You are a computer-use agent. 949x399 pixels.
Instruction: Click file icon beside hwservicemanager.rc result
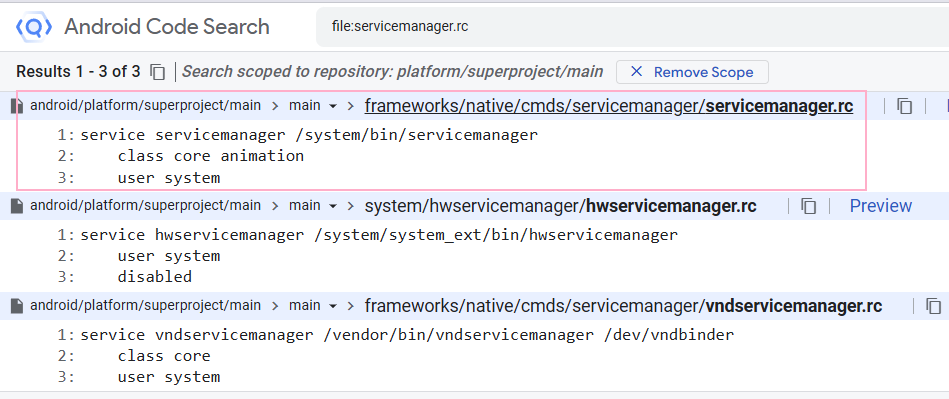tap(18, 206)
